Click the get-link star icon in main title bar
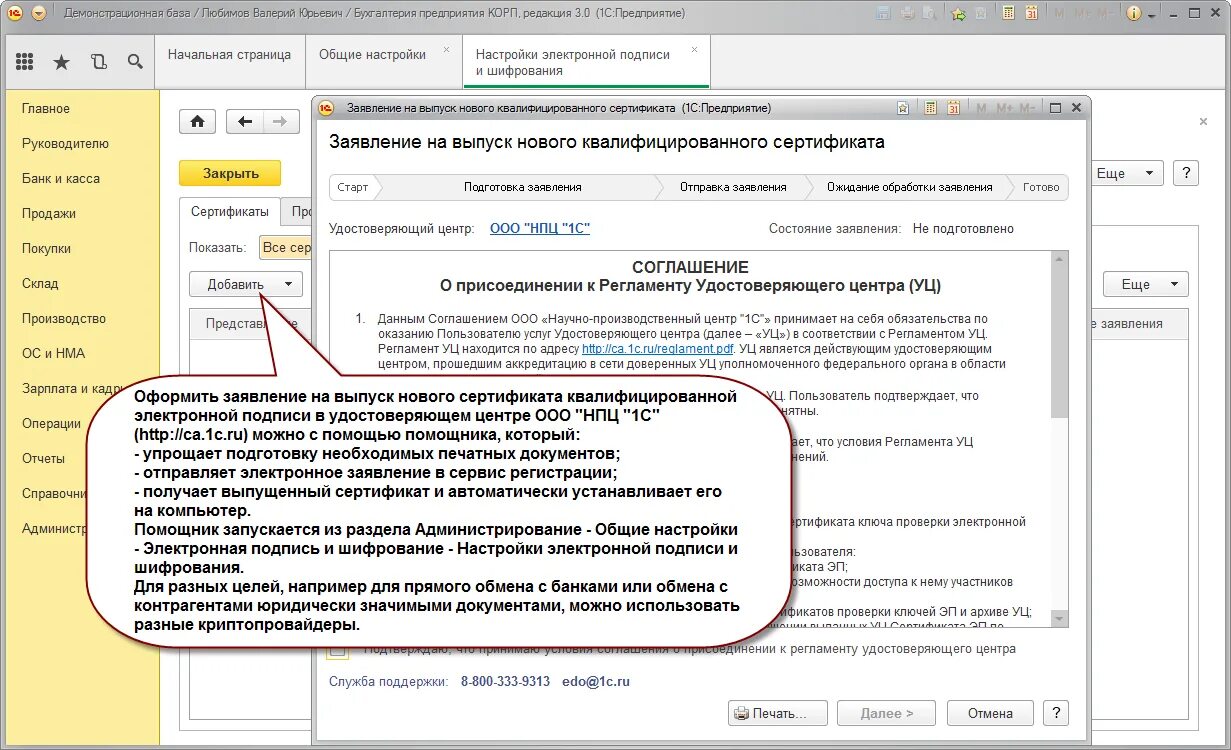Screen dimensions: 1231x750 click(x=958, y=14)
